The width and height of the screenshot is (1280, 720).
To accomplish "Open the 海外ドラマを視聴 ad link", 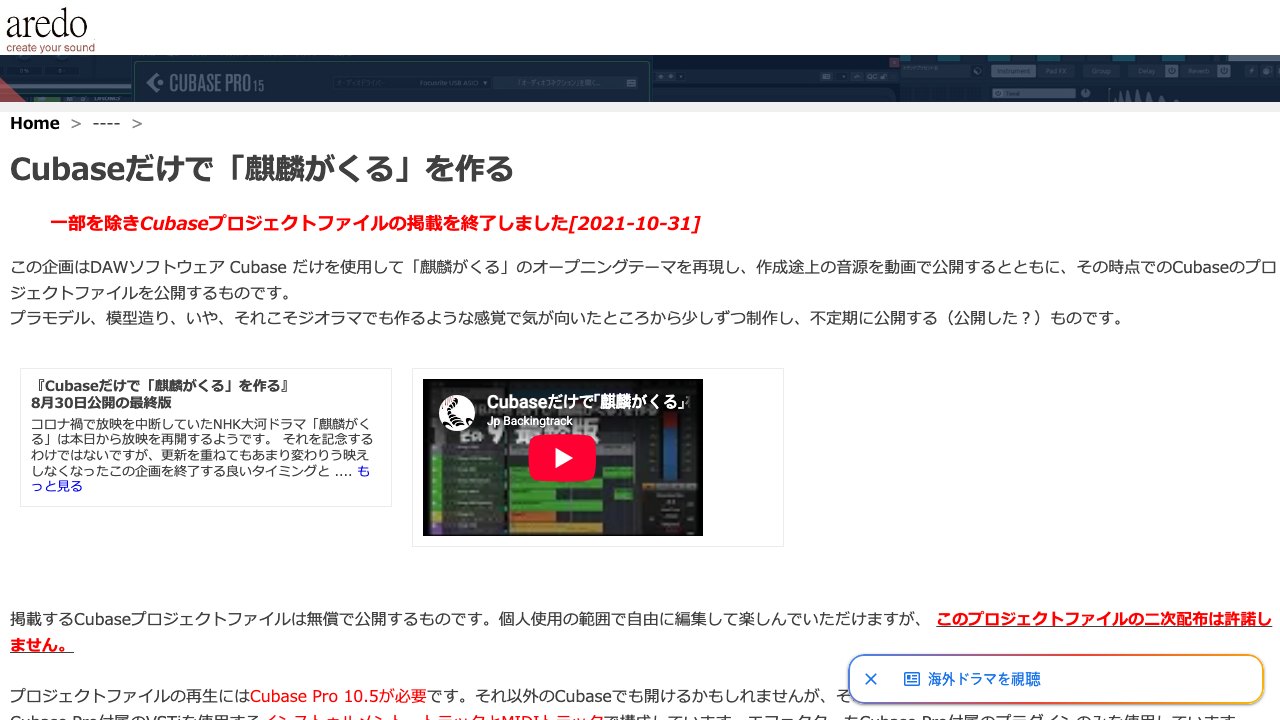I will (x=984, y=679).
